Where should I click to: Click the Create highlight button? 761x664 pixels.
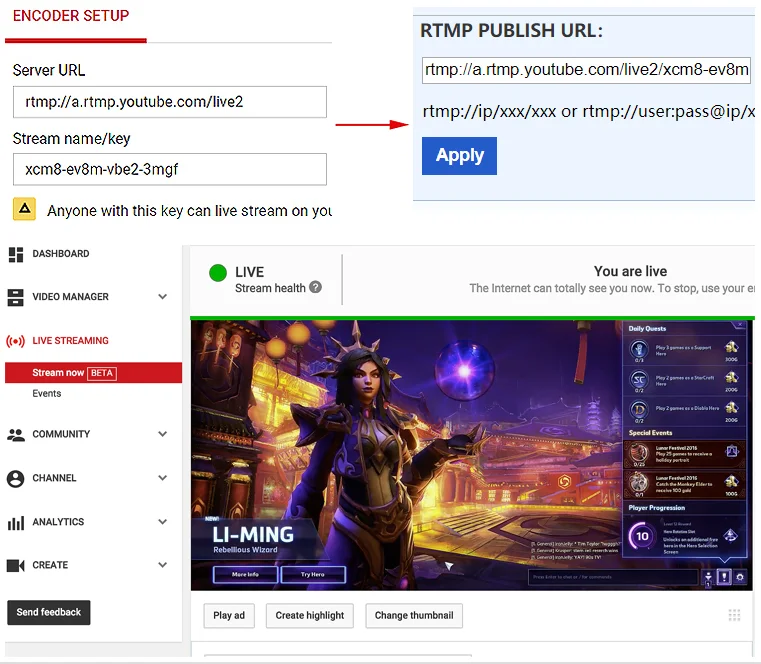coord(310,615)
